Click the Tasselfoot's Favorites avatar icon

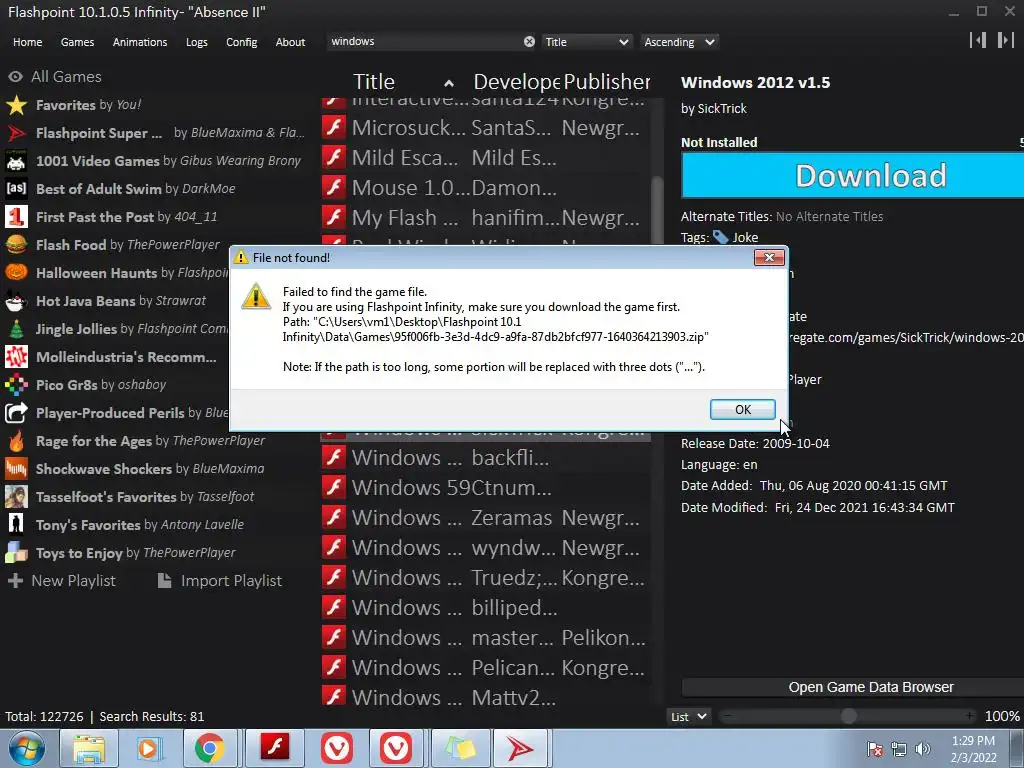[16, 497]
